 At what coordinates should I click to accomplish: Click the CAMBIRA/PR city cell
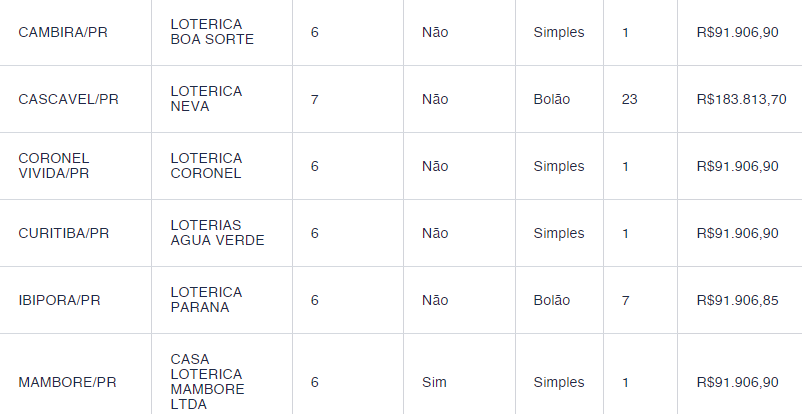pyautogui.click(x=63, y=32)
